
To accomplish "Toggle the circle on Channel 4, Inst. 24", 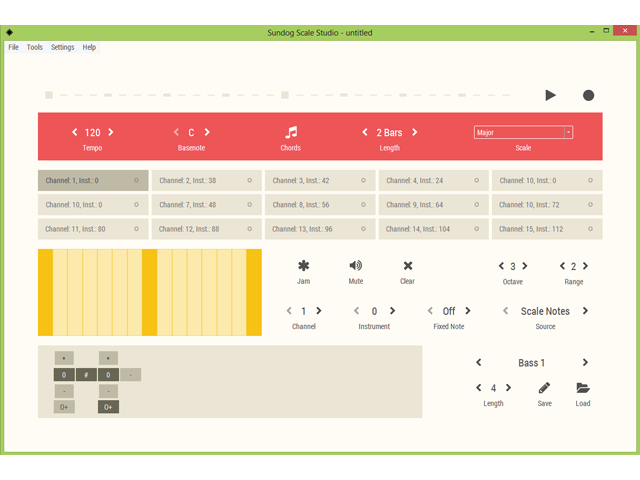I will pos(477,181).
